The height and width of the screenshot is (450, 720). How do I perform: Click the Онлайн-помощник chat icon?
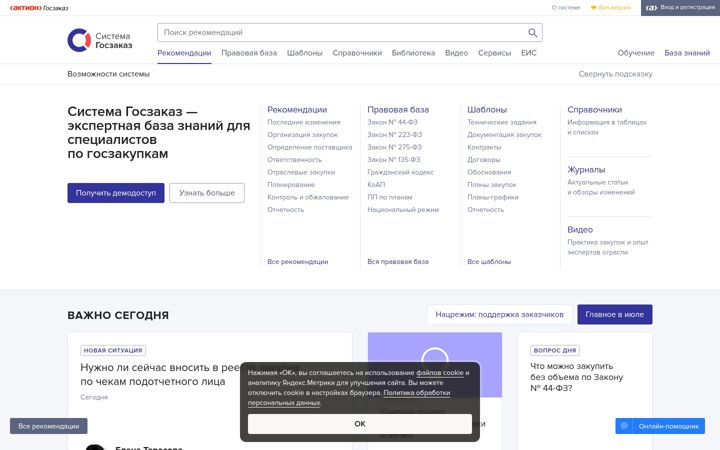pos(624,426)
